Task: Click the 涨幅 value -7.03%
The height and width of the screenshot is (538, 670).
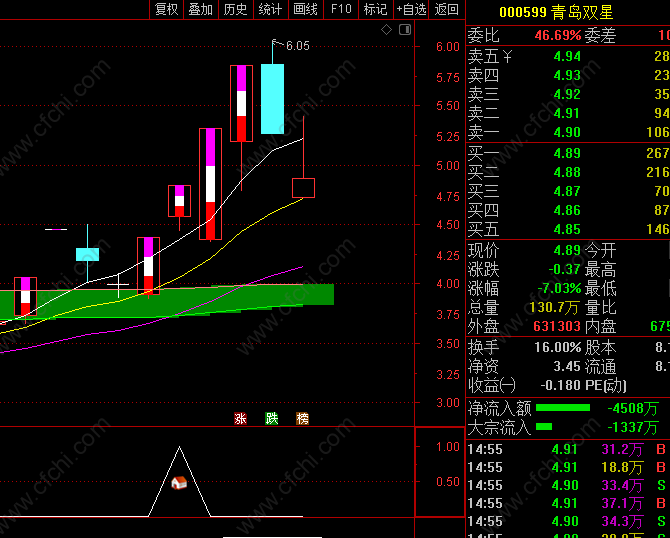Action: tap(559, 288)
